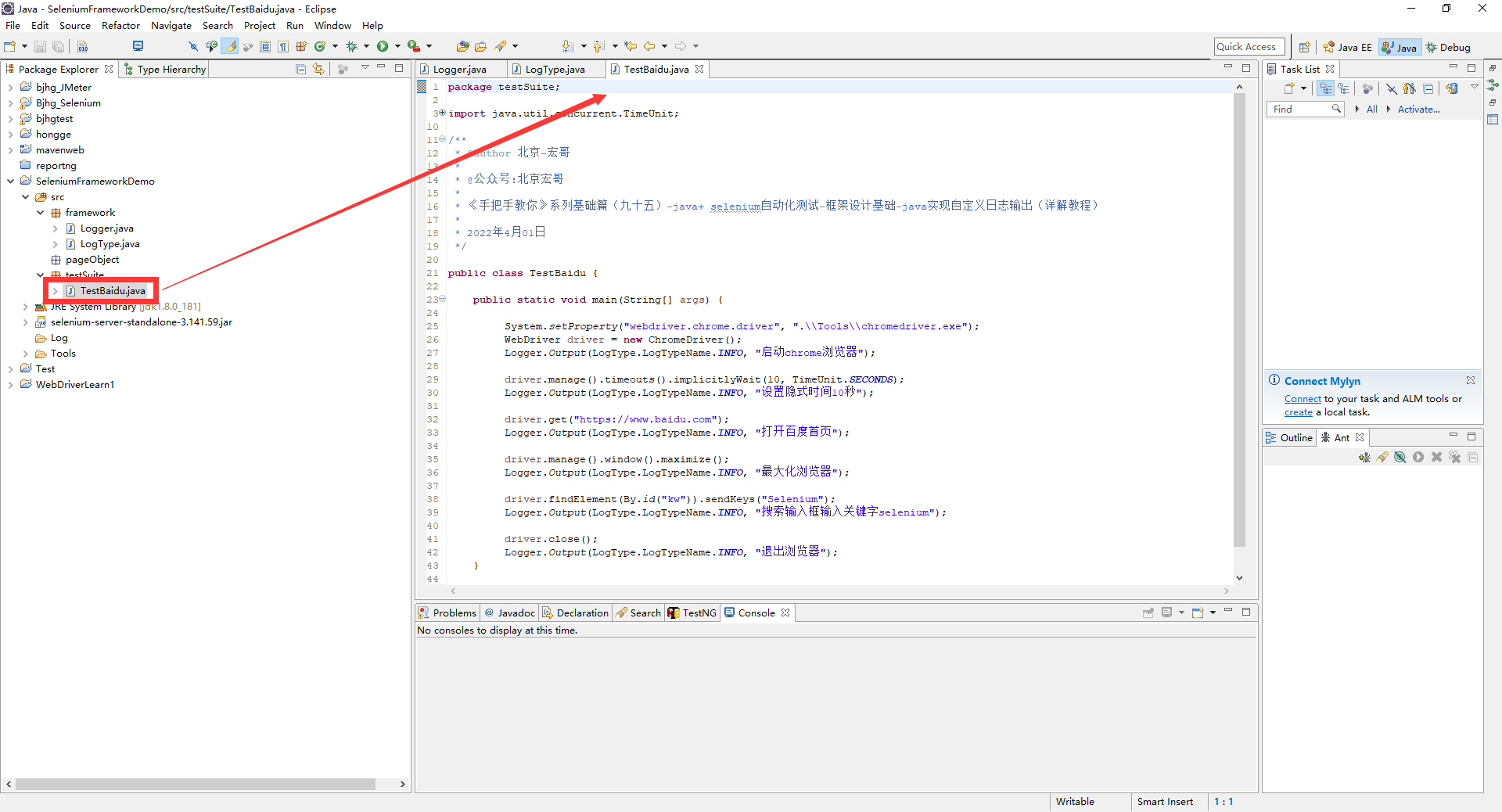Click the Activate... link in Task List
1502x812 pixels.
(x=1419, y=110)
